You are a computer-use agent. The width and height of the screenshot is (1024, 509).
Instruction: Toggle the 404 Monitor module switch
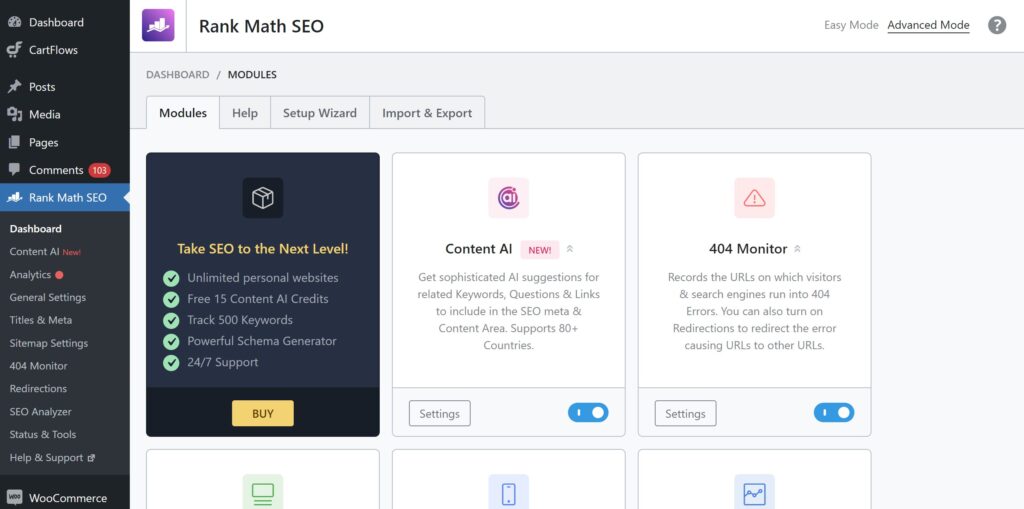834,412
